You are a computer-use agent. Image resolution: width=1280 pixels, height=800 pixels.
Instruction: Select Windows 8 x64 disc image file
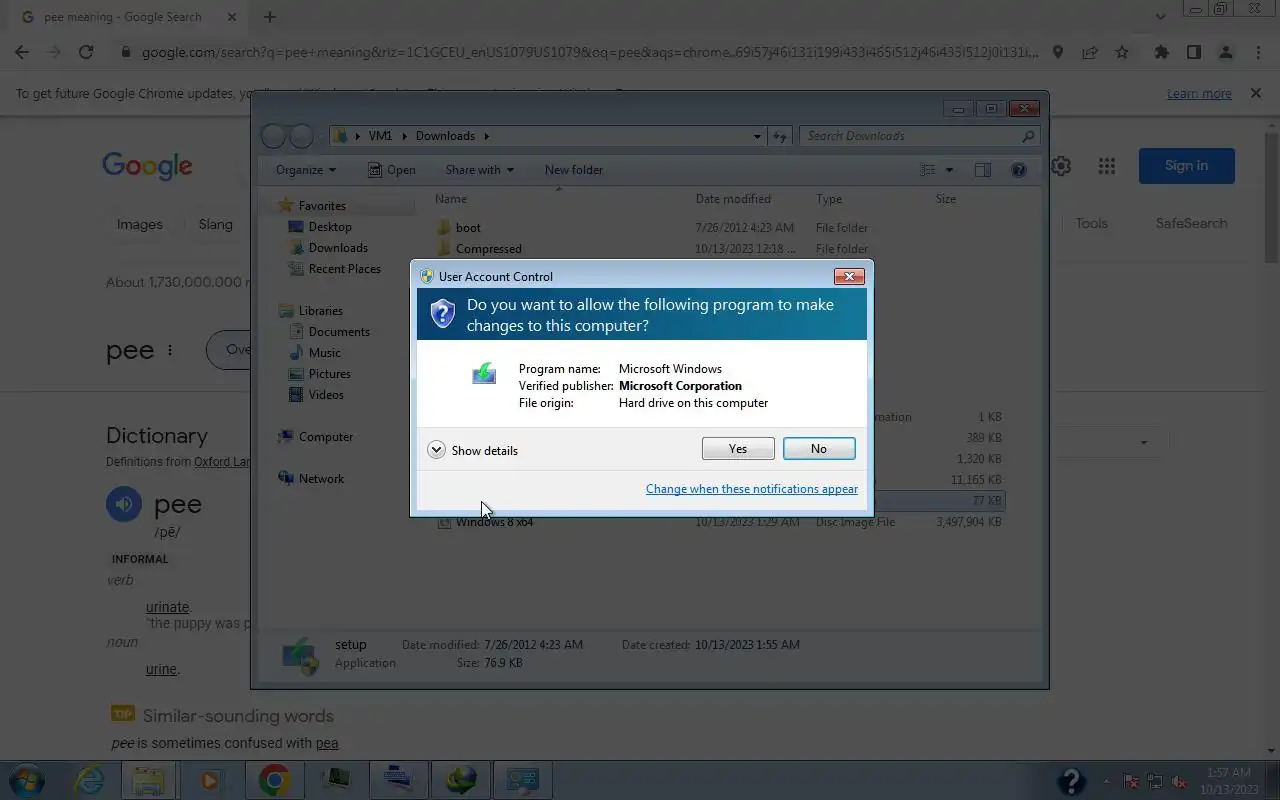click(720, 522)
